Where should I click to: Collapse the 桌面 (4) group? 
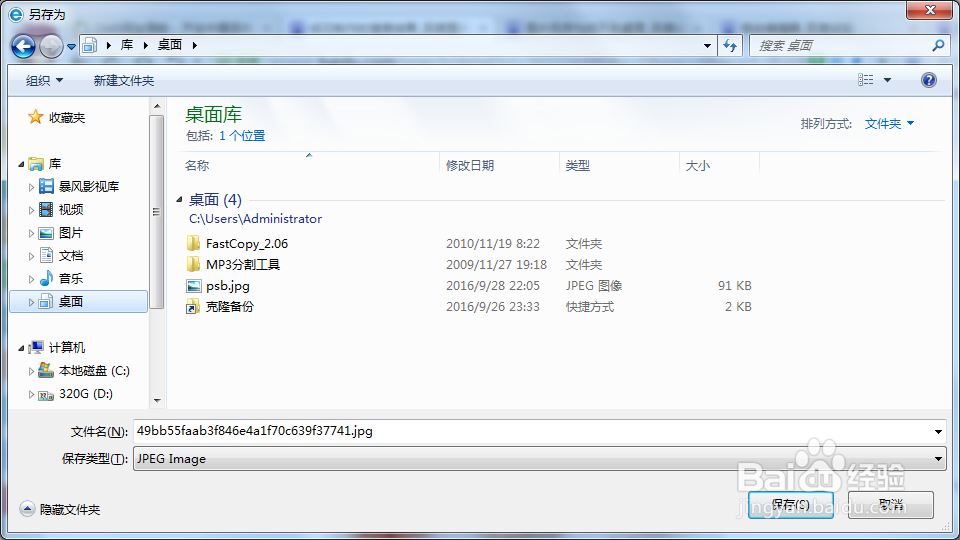coord(179,199)
